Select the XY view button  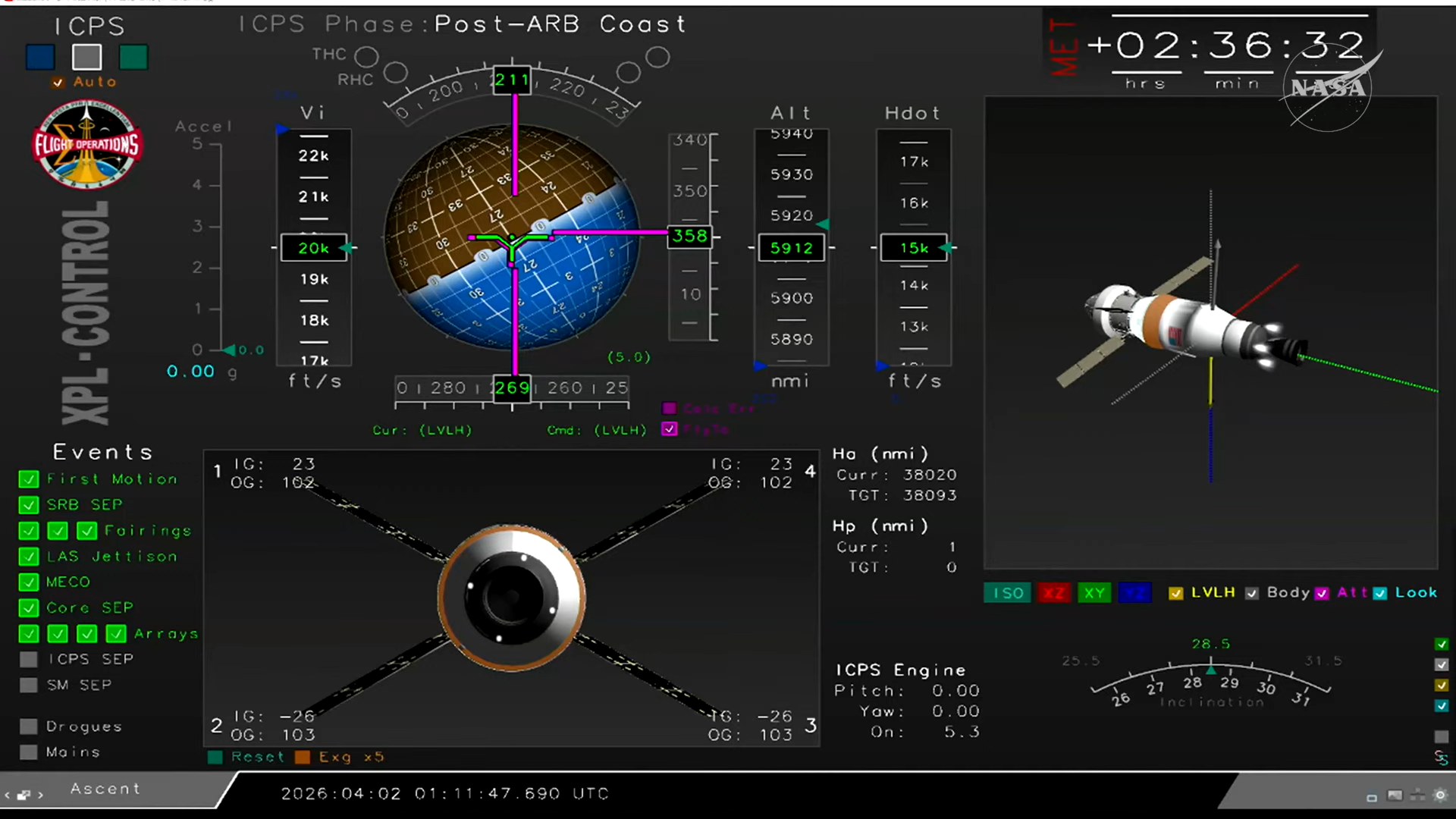[x=1094, y=593]
